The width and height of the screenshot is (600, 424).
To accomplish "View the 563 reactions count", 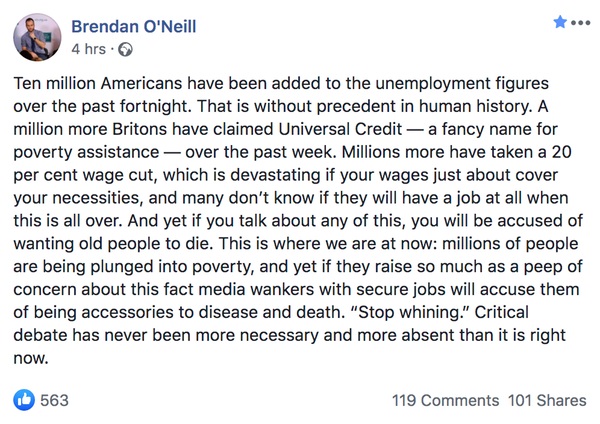I will 54,400.
